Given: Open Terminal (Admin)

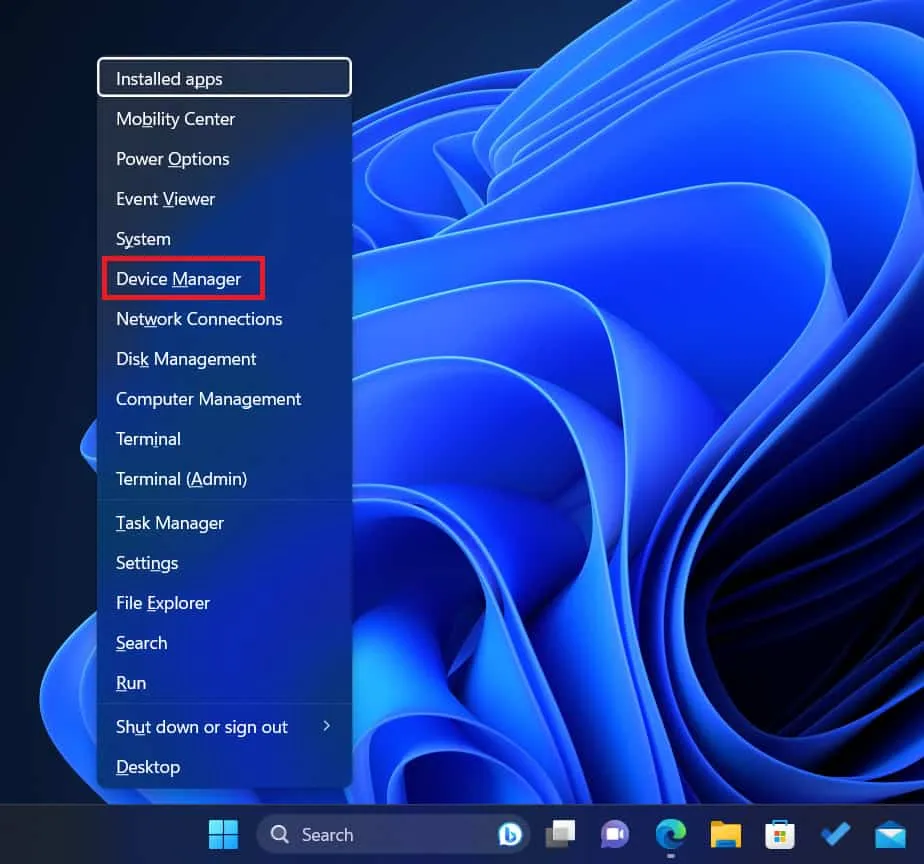Looking at the screenshot, I should 225,479.
